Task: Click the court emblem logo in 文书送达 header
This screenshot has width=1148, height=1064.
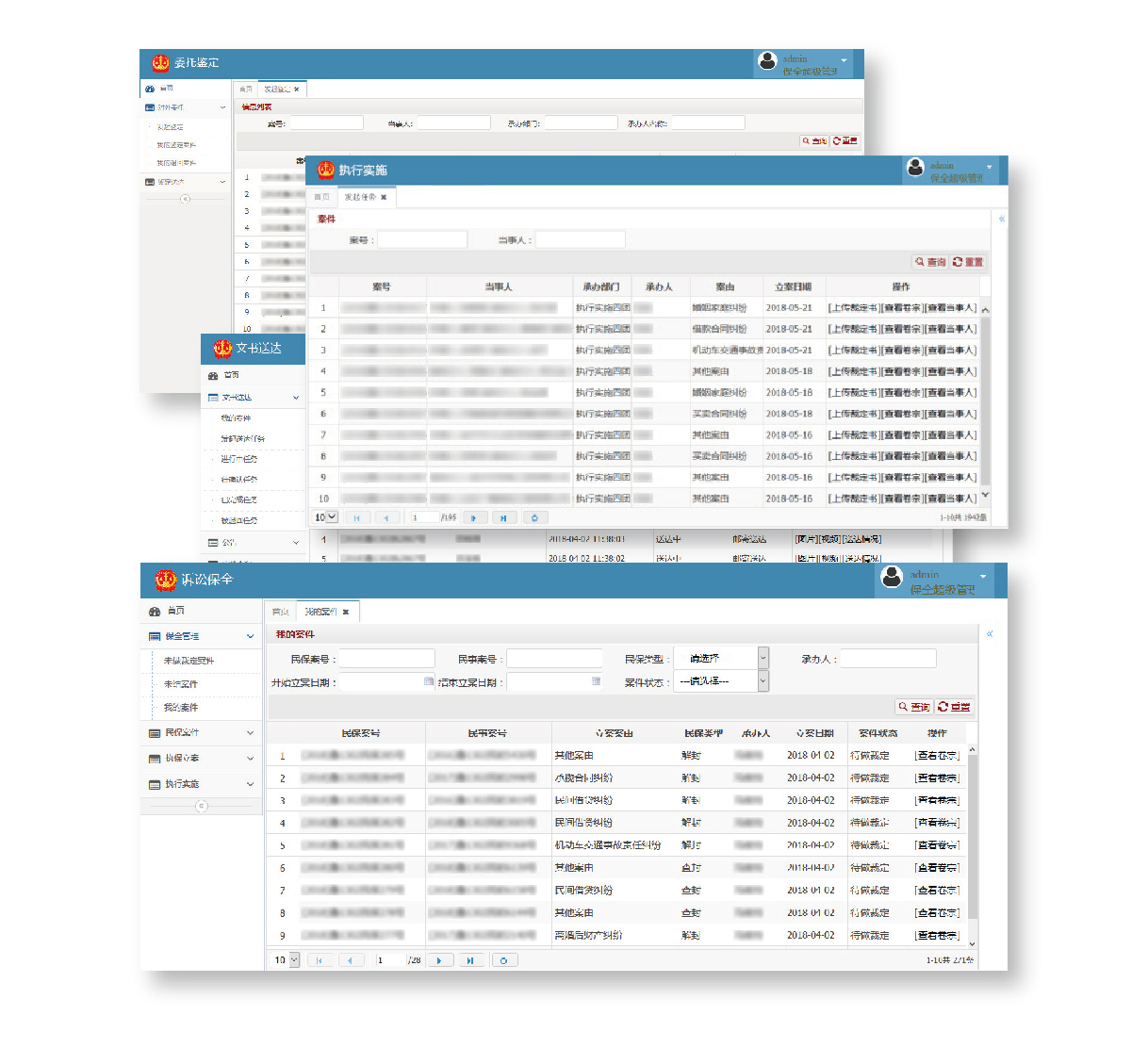Action: [x=222, y=348]
